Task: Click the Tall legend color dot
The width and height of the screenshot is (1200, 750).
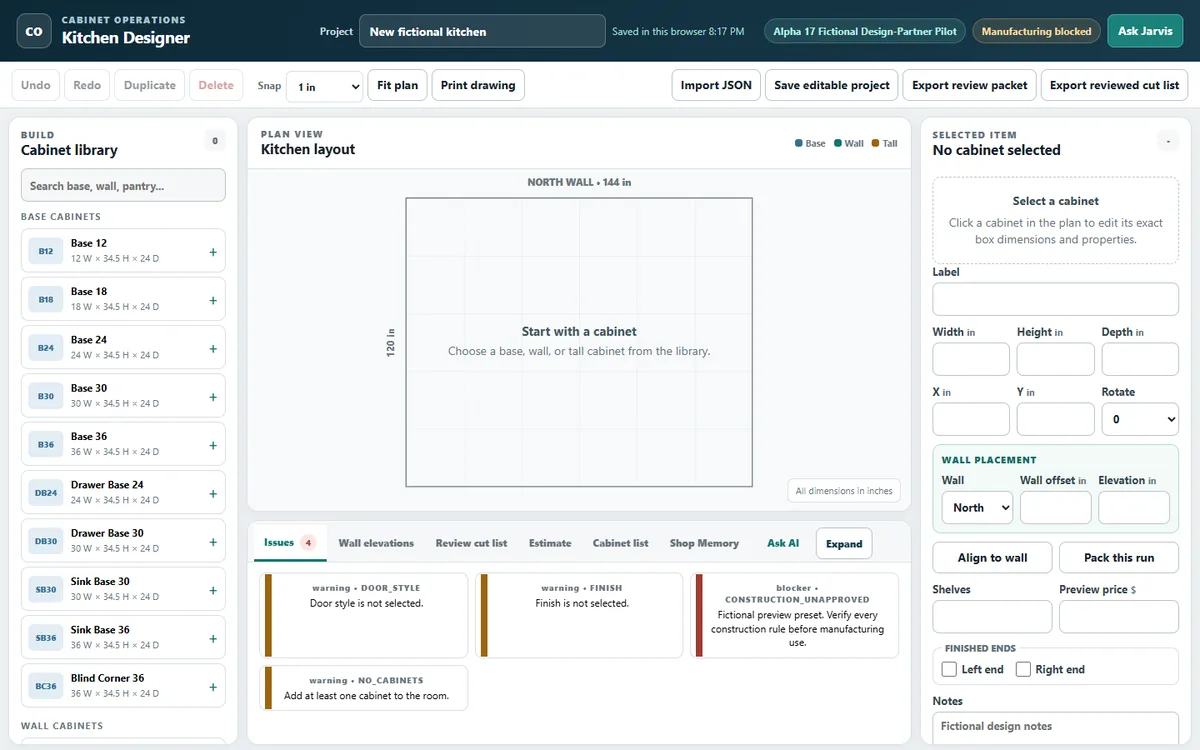Action: point(875,144)
